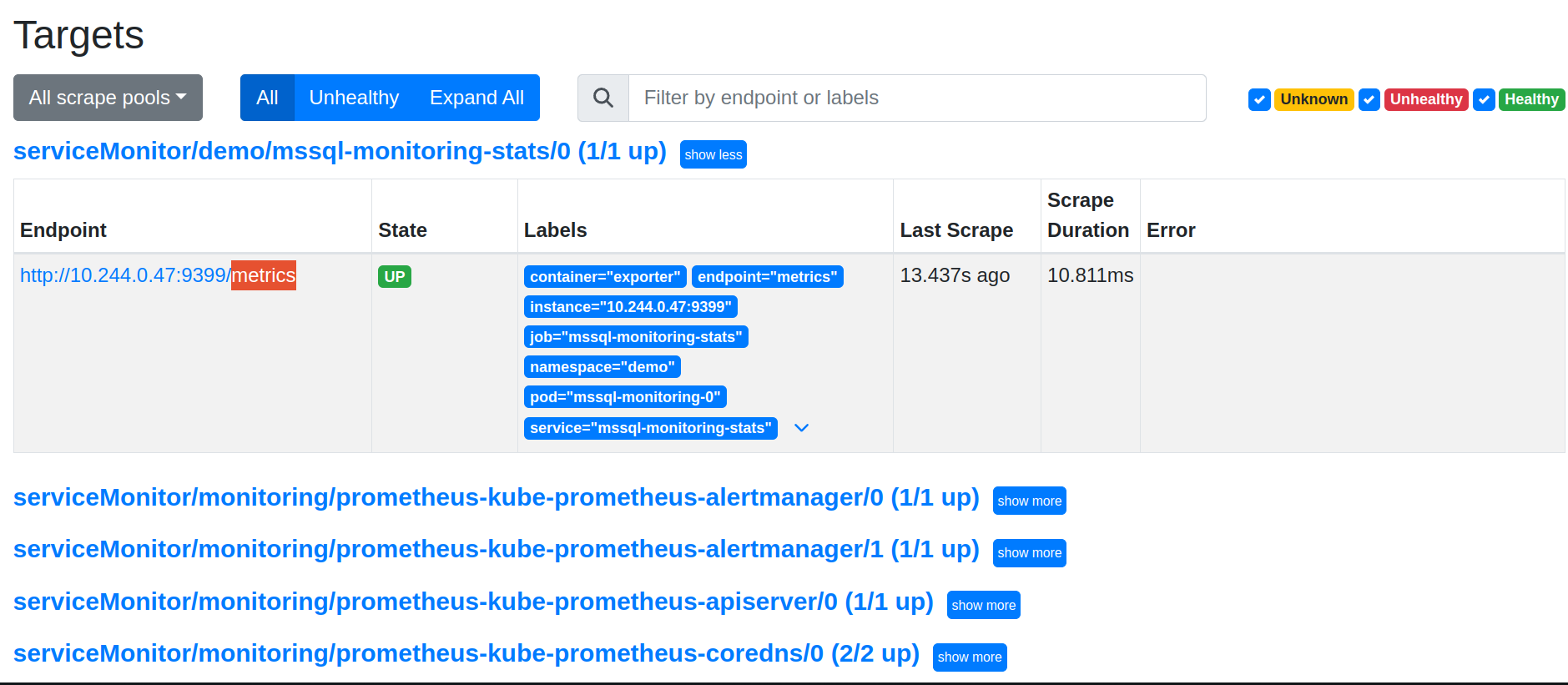The width and height of the screenshot is (1568, 685).
Task: Toggle the Unknown status checkbox
Action: pyautogui.click(x=1259, y=99)
